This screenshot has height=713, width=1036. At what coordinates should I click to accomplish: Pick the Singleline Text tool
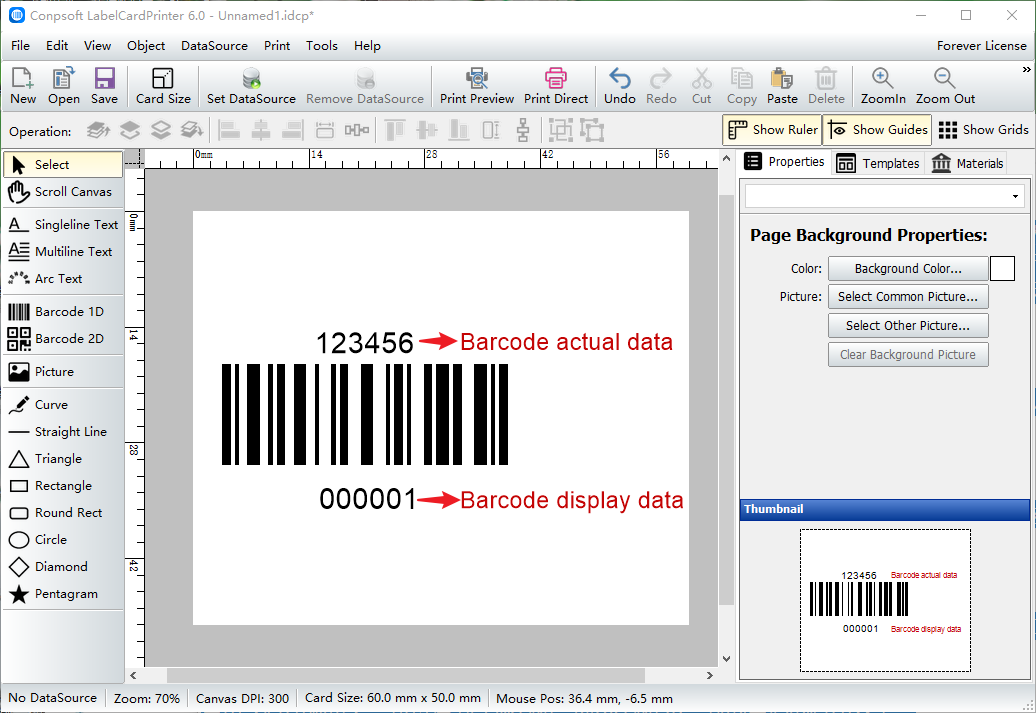[63, 225]
